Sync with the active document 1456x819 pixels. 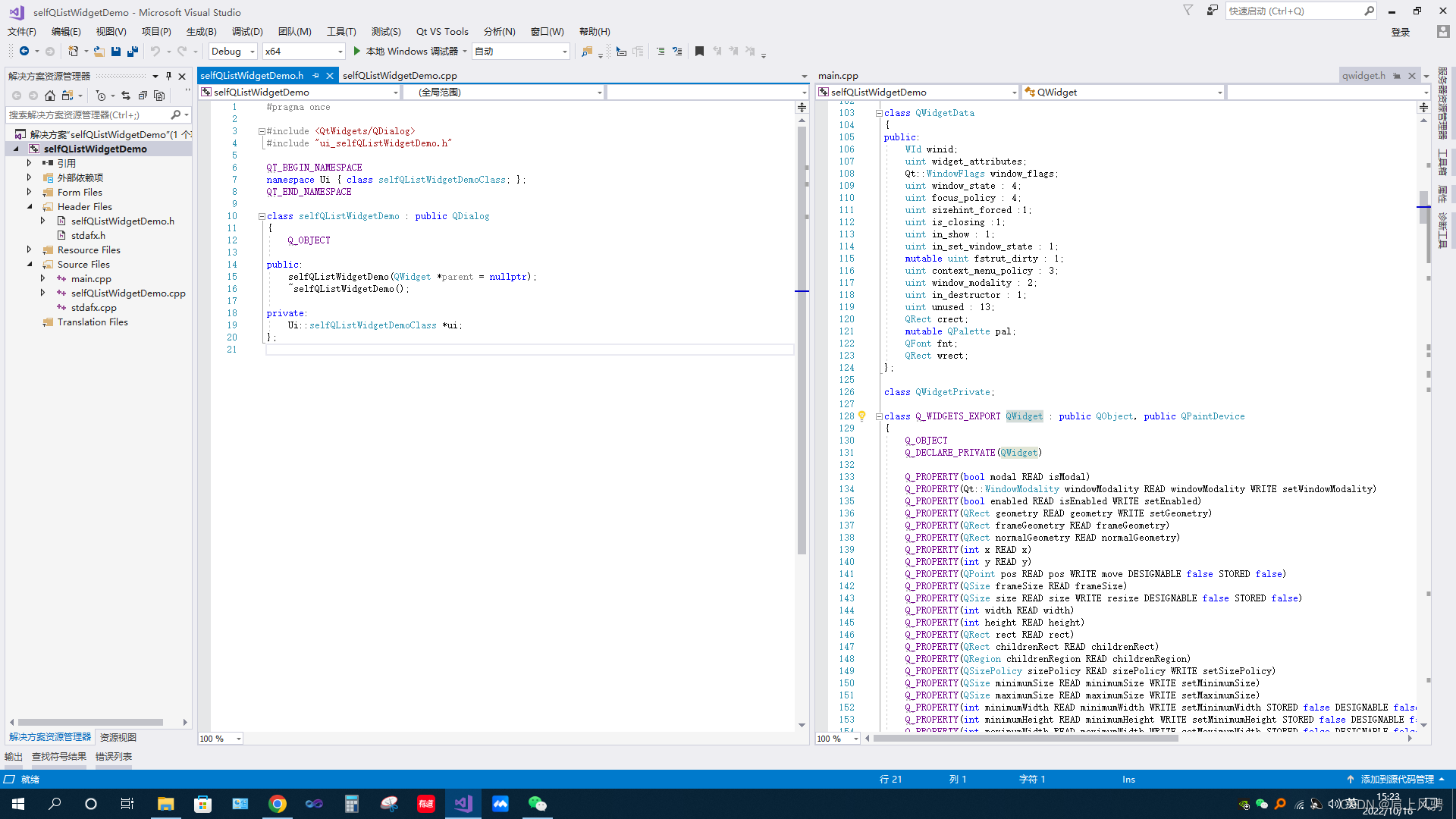[126, 95]
